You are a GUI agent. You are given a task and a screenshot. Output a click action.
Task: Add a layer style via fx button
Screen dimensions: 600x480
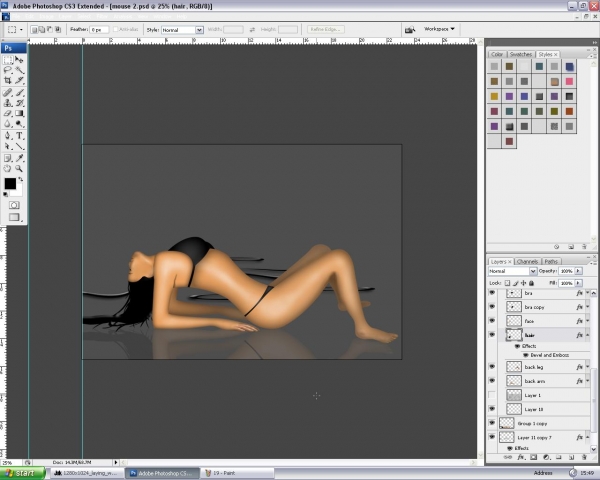(x=520, y=457)
